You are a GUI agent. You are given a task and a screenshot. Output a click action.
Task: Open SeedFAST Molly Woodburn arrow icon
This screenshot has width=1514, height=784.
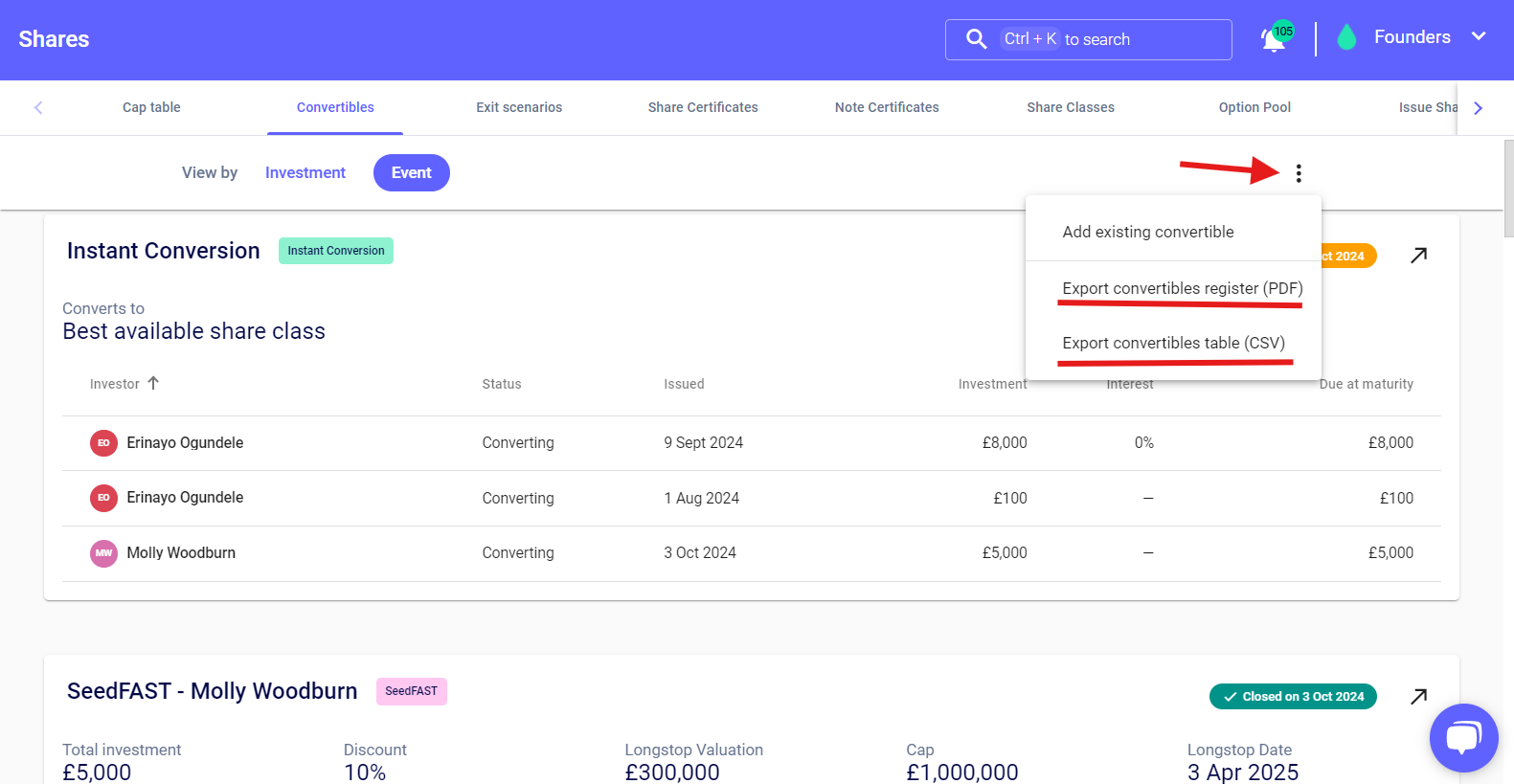[1419, 697]
